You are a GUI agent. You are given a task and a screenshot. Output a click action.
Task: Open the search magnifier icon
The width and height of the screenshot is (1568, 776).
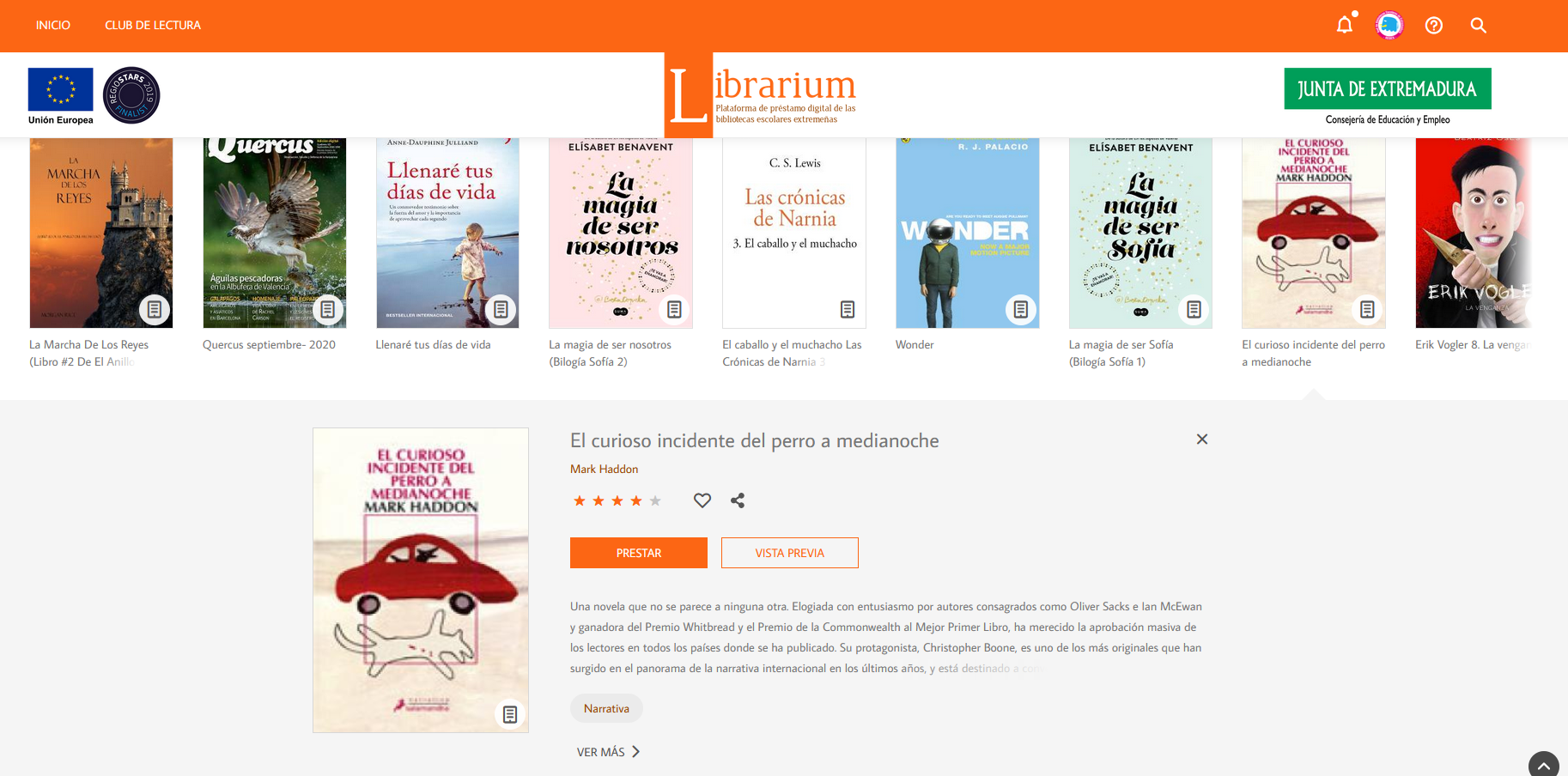click(x=1479, y=25)
